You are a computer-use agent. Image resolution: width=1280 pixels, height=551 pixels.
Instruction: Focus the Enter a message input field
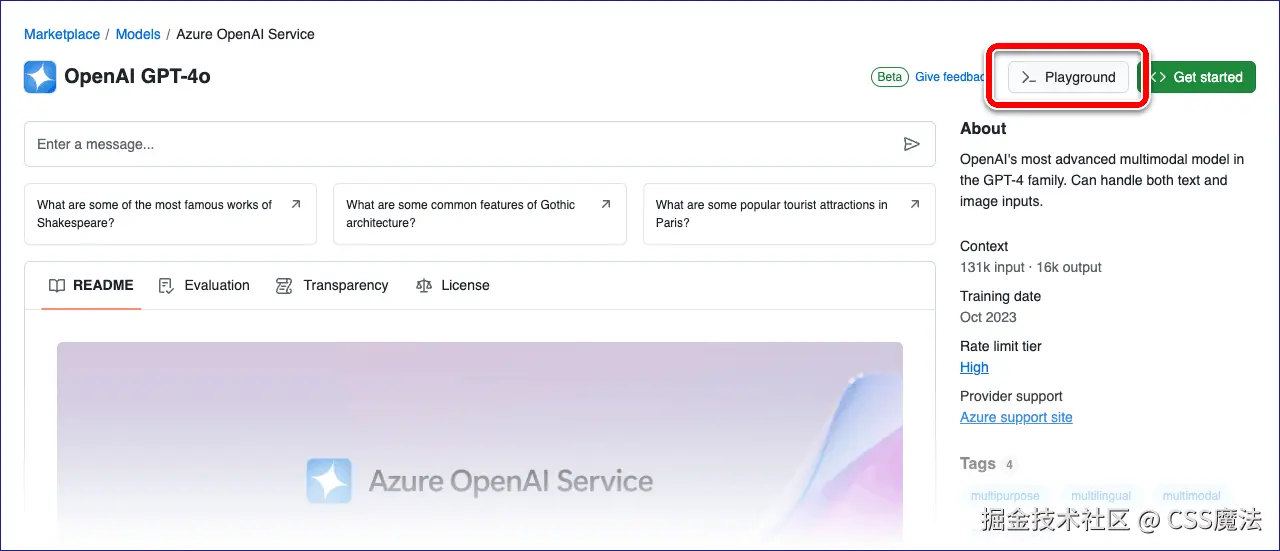tap(460, 144)
